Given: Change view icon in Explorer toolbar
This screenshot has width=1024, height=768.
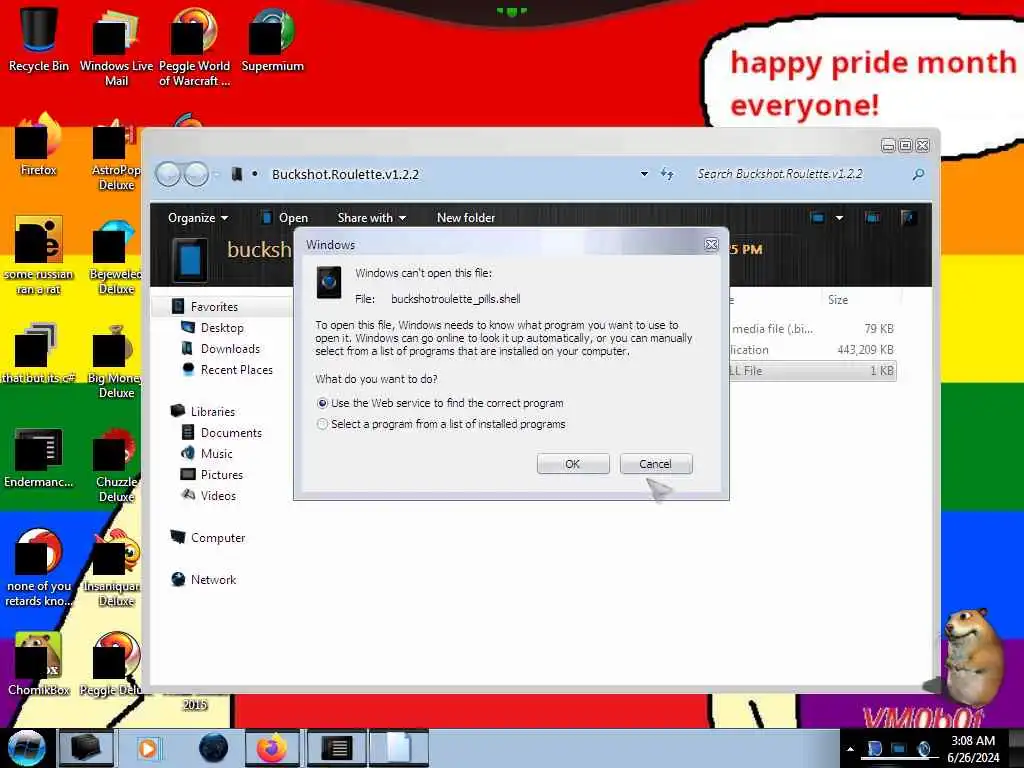Looking at the screenshot, I should click(817, 217).
